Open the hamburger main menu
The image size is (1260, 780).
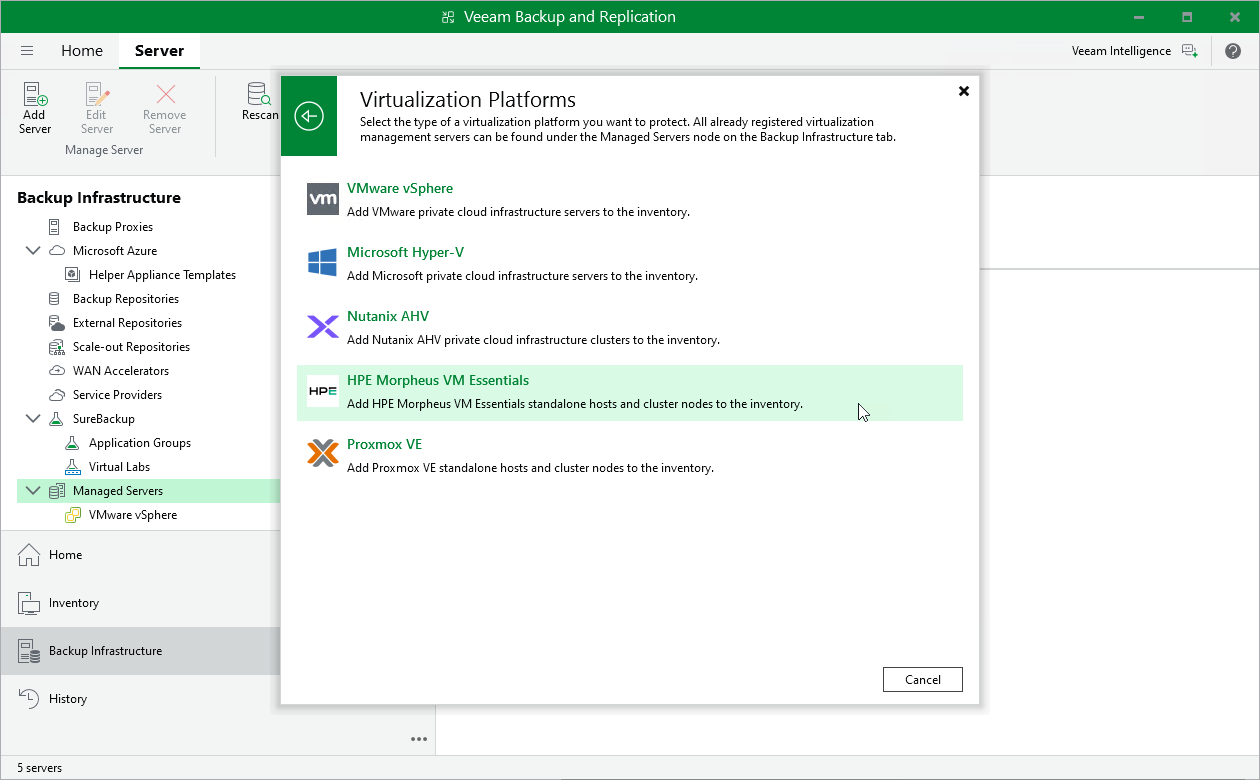[27, 51]
